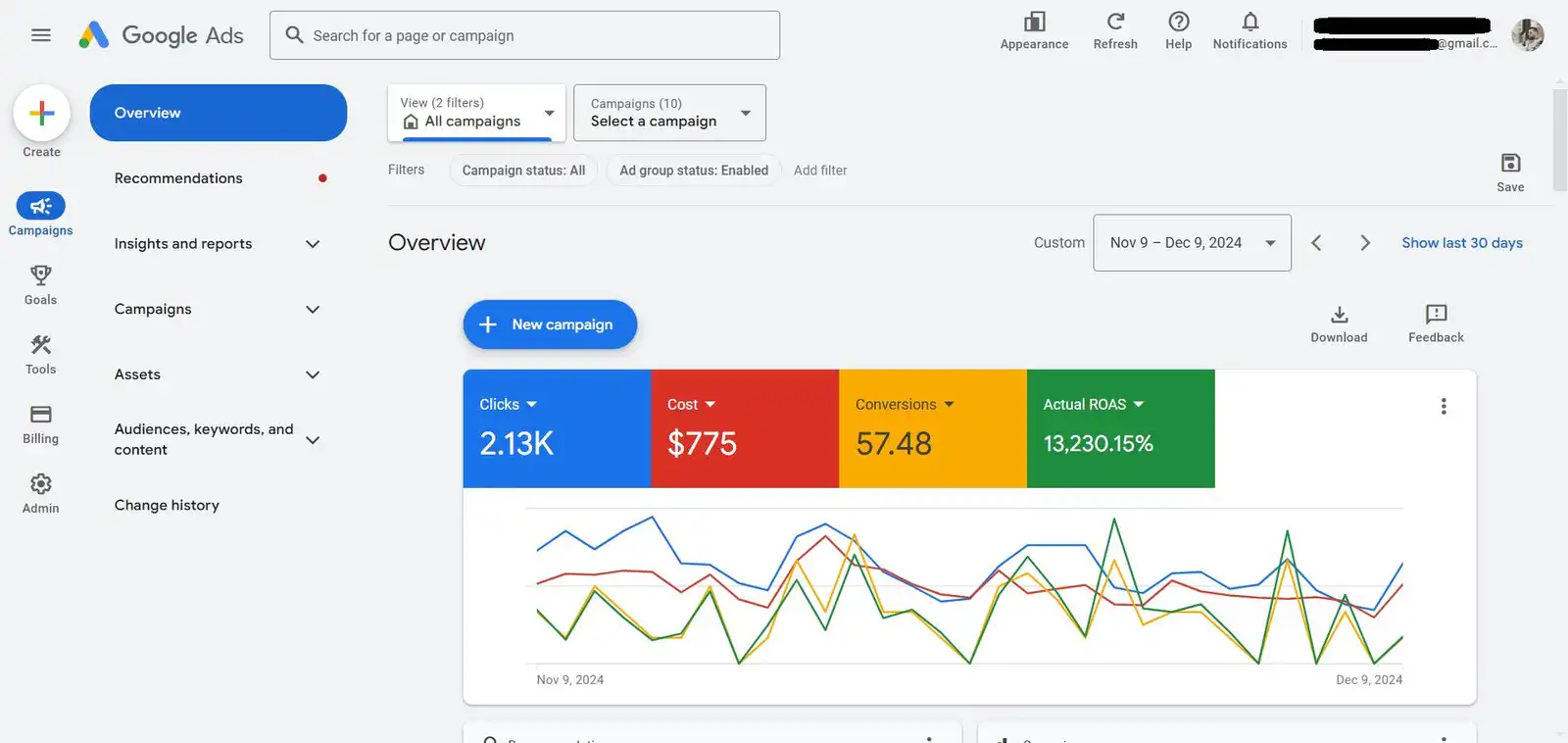The width and height of the screenshot is (1568, 743).
Task: Open Tools from the sidebar
Action: click(x=40, y=345)
